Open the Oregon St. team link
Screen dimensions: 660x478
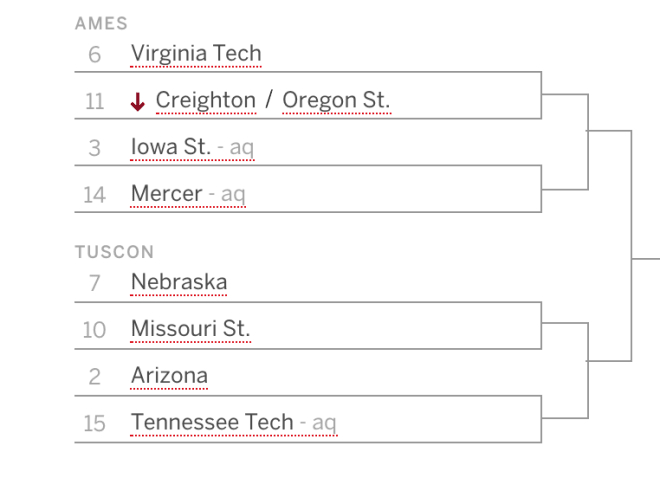[336, 100]
